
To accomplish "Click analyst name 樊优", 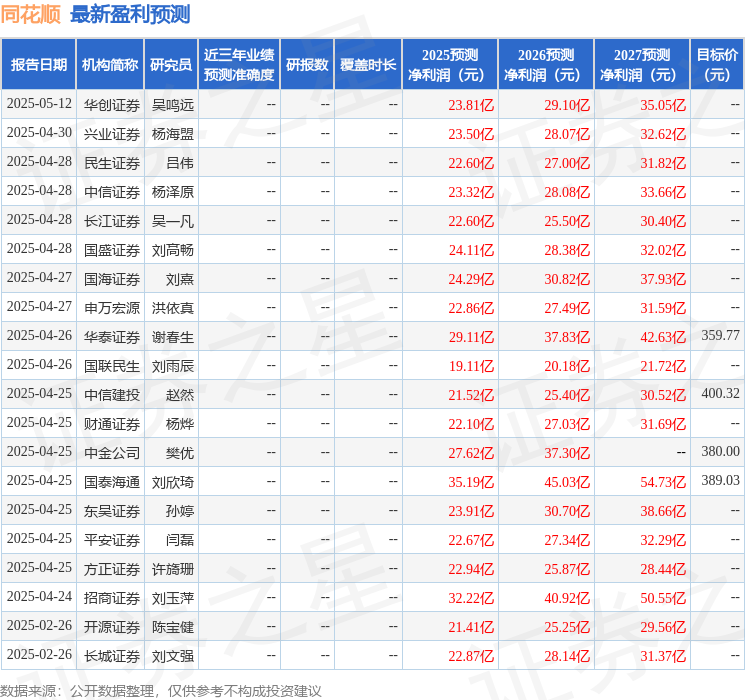I will click(x=180, y=453).
